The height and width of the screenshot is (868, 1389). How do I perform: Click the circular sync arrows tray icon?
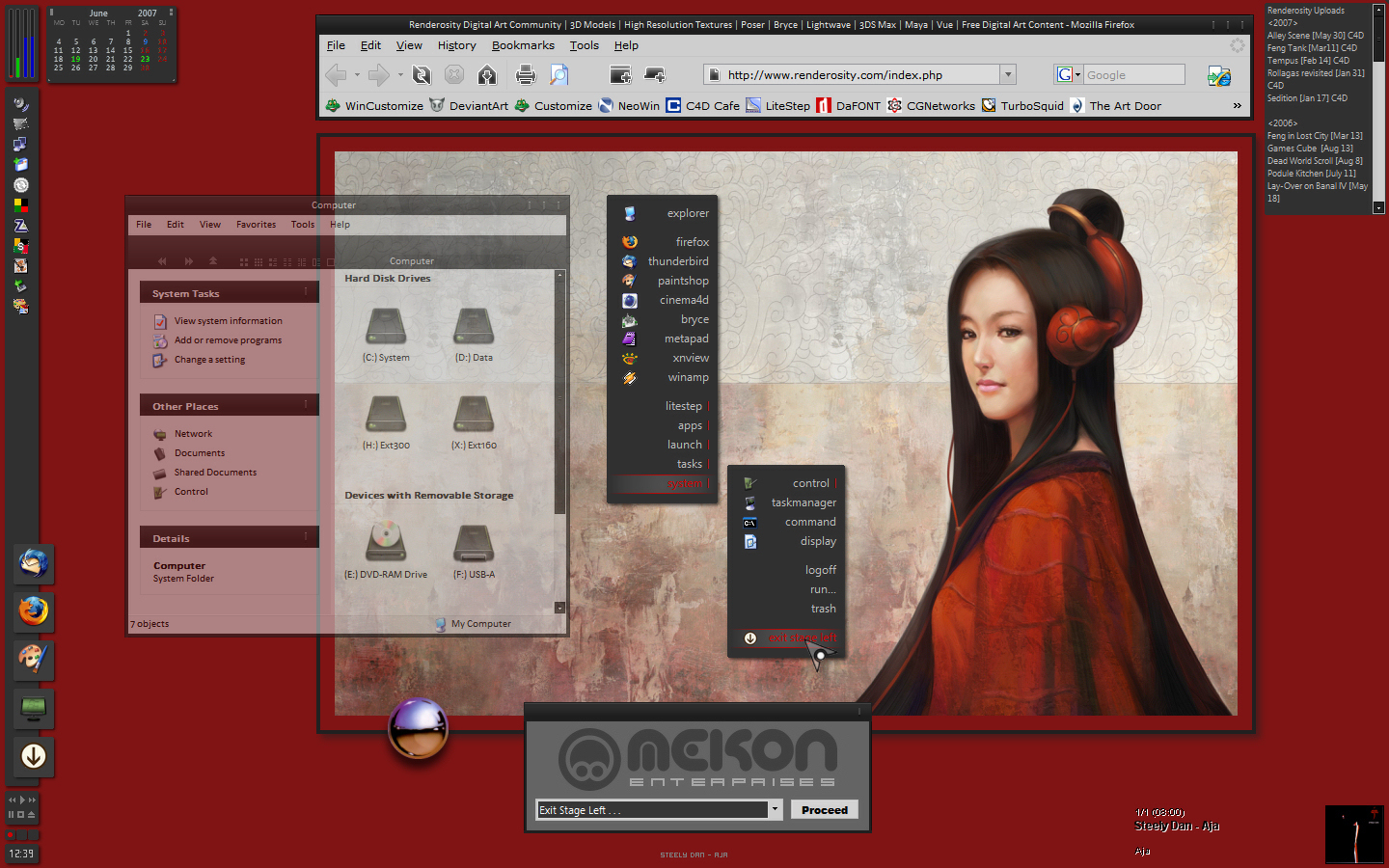click(20, 185)
